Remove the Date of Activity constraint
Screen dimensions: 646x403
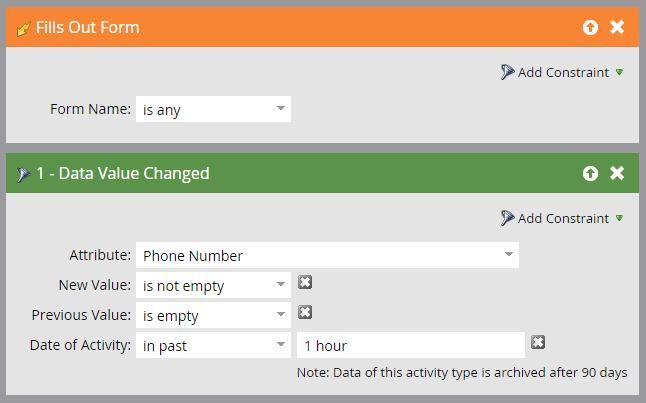coord(538,343)
